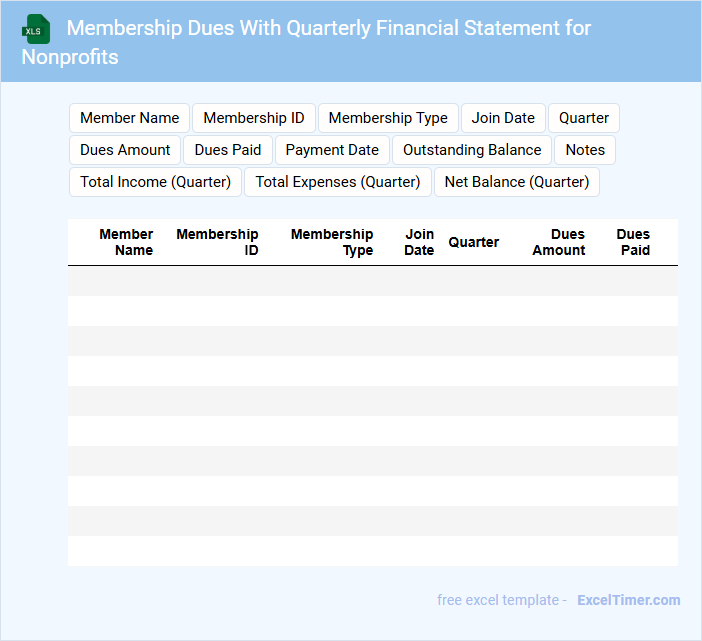Click the Membership Type column header

(332, 242)
